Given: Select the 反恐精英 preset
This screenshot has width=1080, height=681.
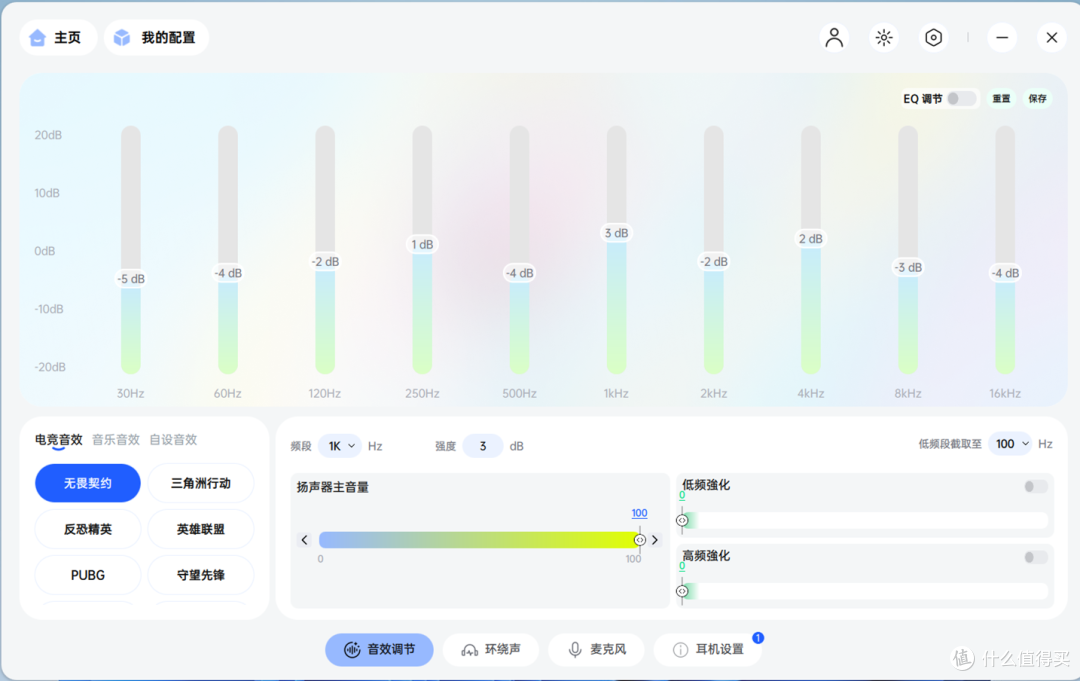Looking at the screenshot, I should pos(87,530).
